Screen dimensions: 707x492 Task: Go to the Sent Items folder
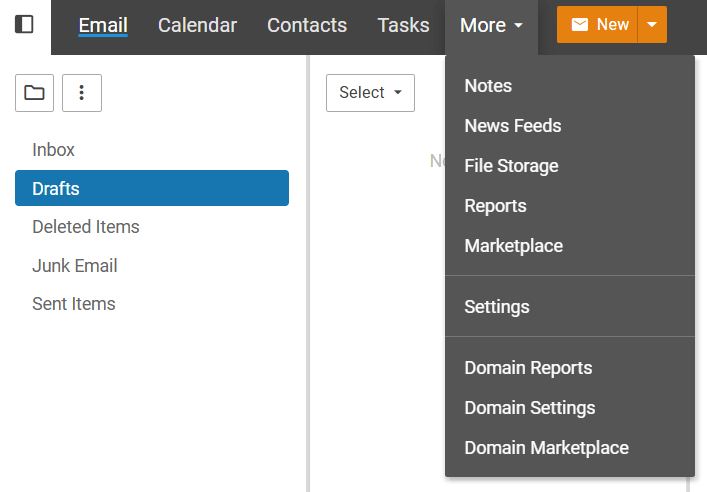[74, 304]
